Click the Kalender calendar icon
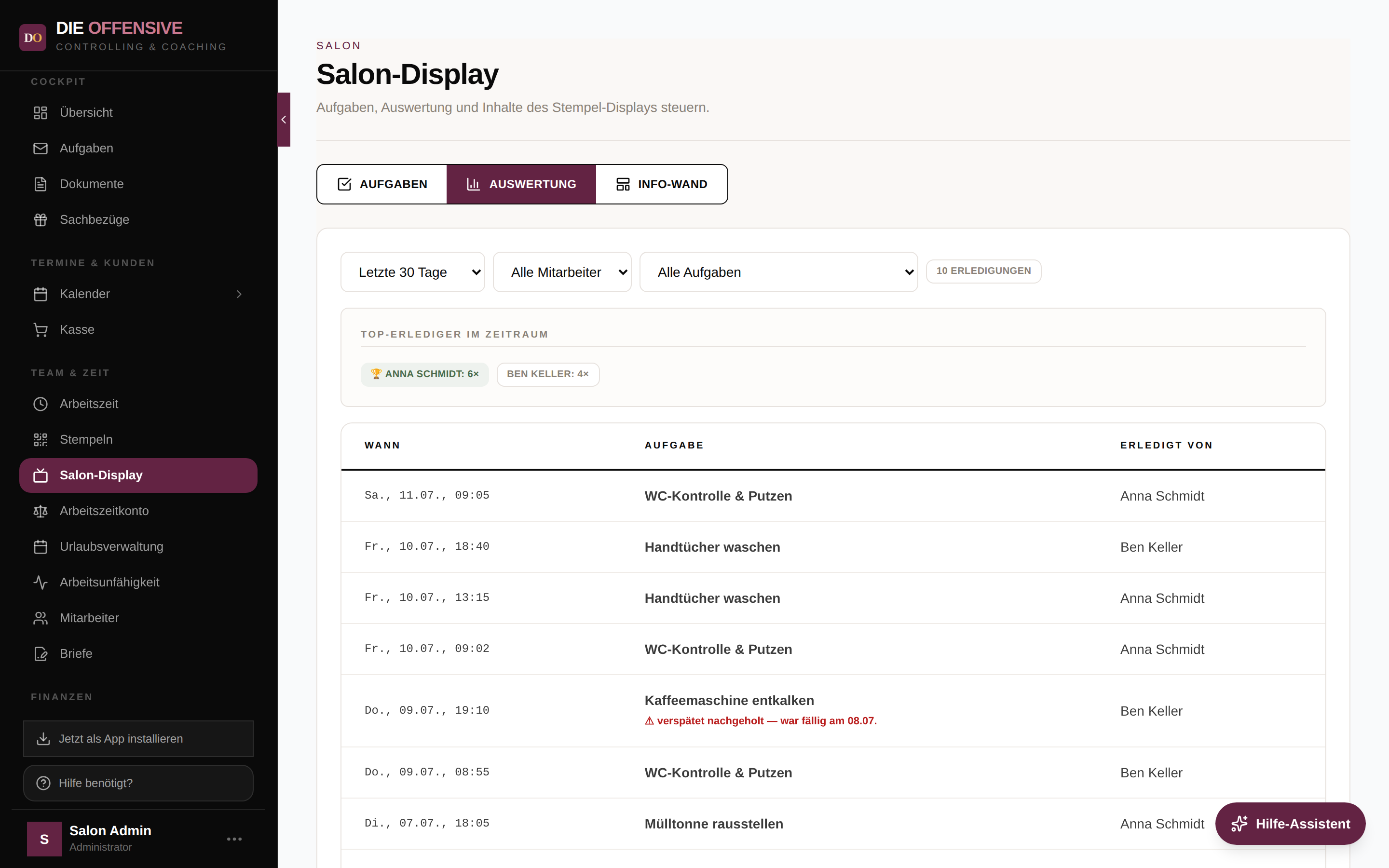 pyautogui.click(x=40, y=294)
